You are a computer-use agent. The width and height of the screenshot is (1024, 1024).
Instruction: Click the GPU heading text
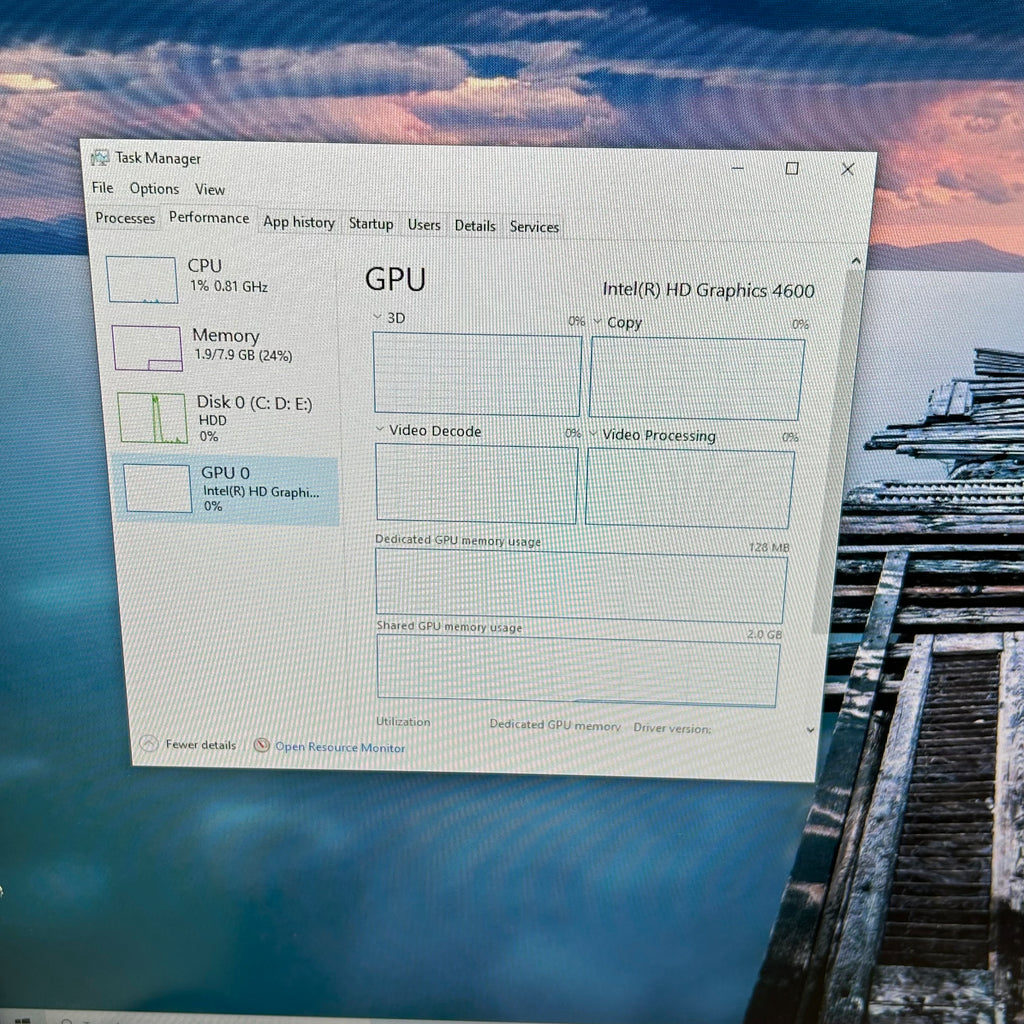click(395, 280)
